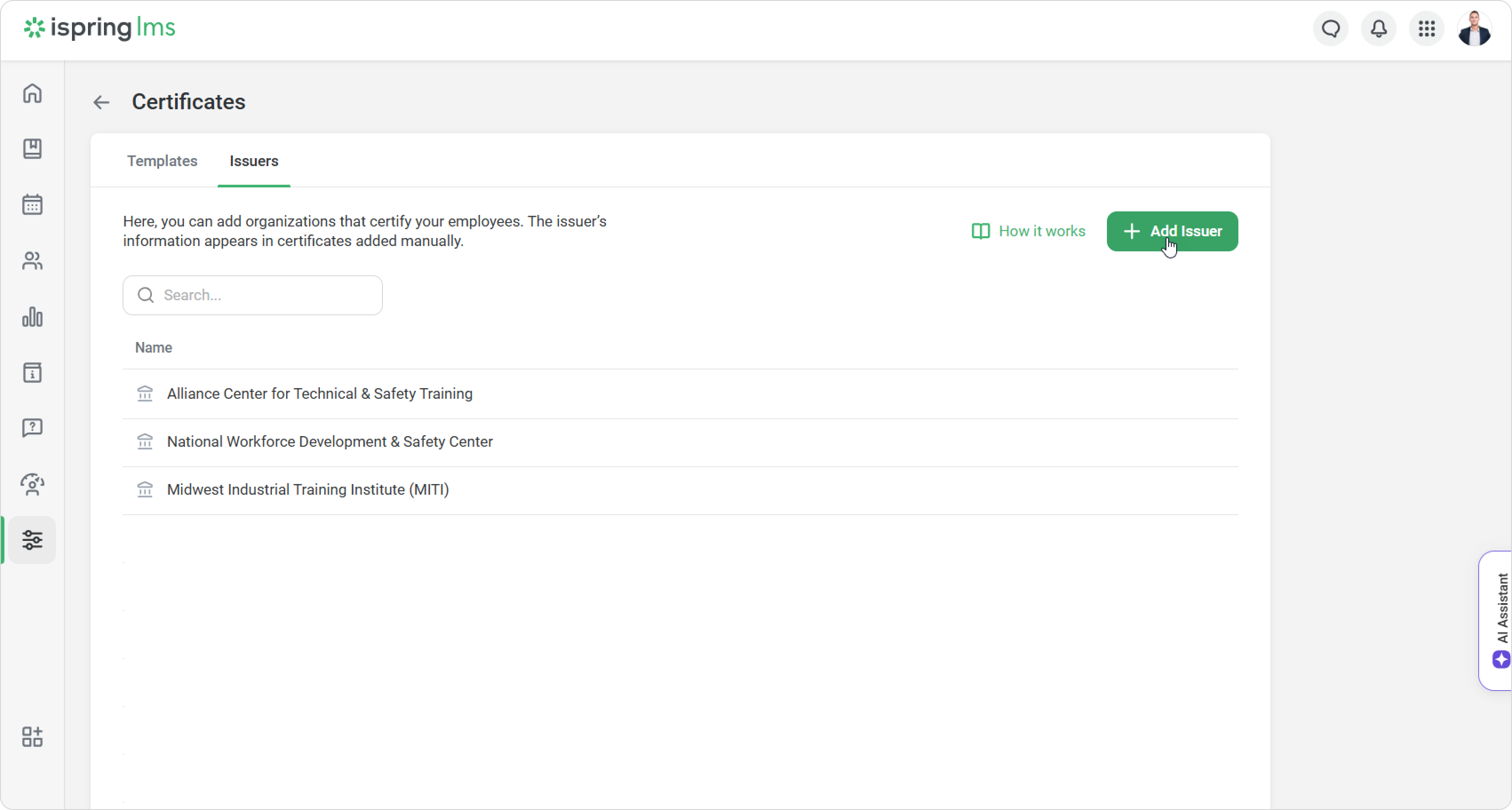Click the add widgets icon at sidebar bottom
The image size is (1512, 810).
32,737
